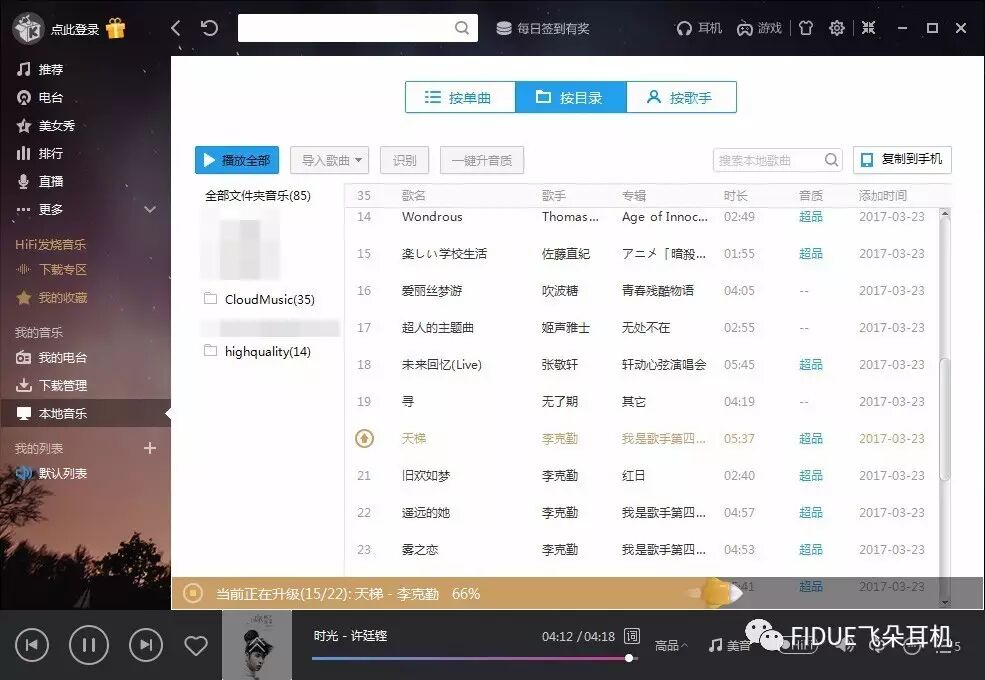Click the now-playing album cover thumbnail
This screenshot has width=985, height=680.
(257, 645)
